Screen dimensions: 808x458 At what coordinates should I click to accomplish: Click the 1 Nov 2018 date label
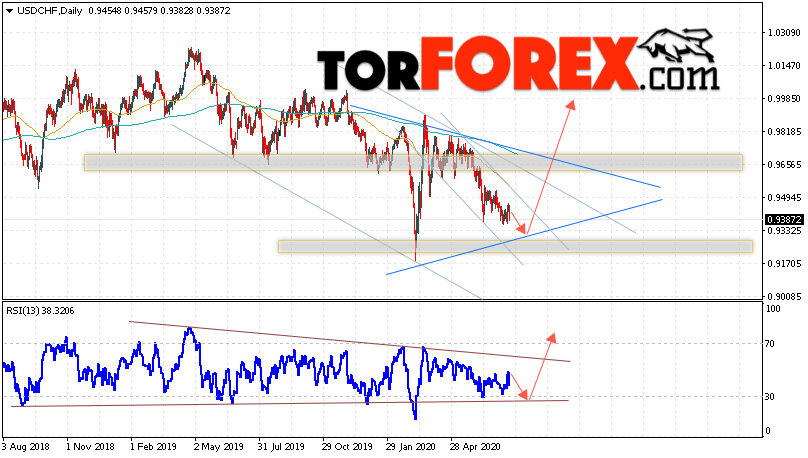click(x=90, y=447)
